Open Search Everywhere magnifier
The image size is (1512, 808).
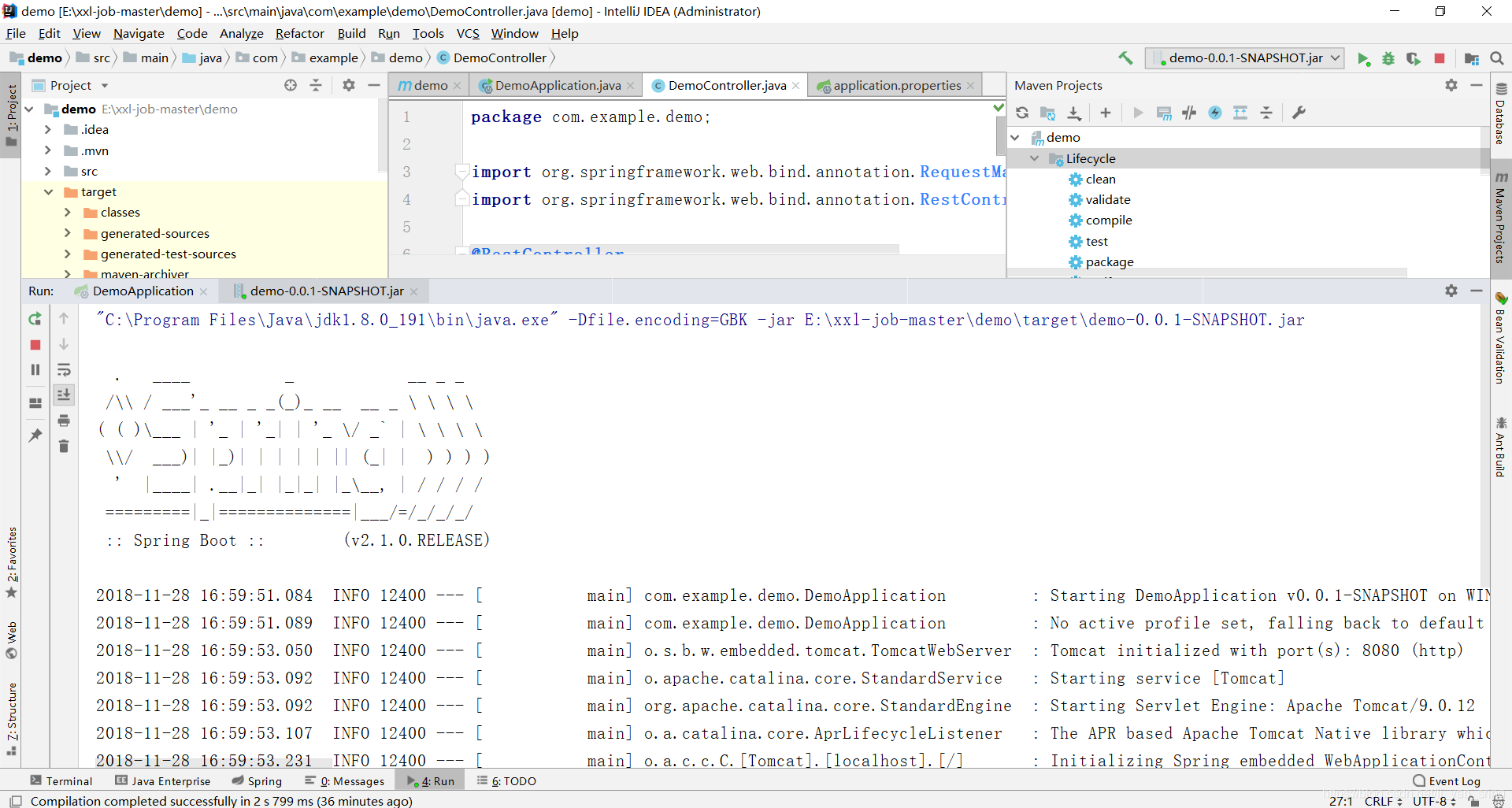pyautogui.click(x=1497, y=58)
